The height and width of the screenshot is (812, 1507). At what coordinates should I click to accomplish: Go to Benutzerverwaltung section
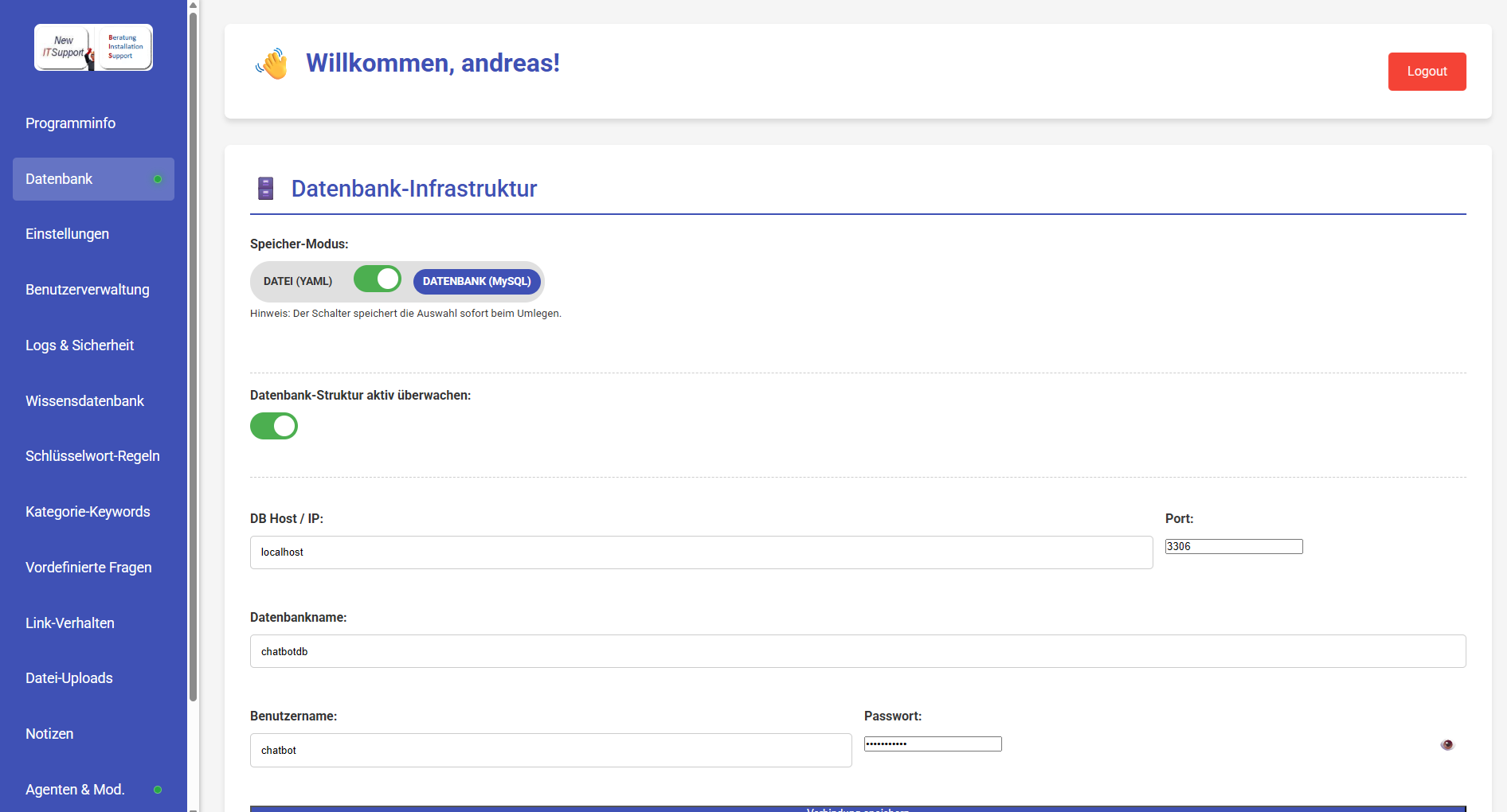(87, 290)
